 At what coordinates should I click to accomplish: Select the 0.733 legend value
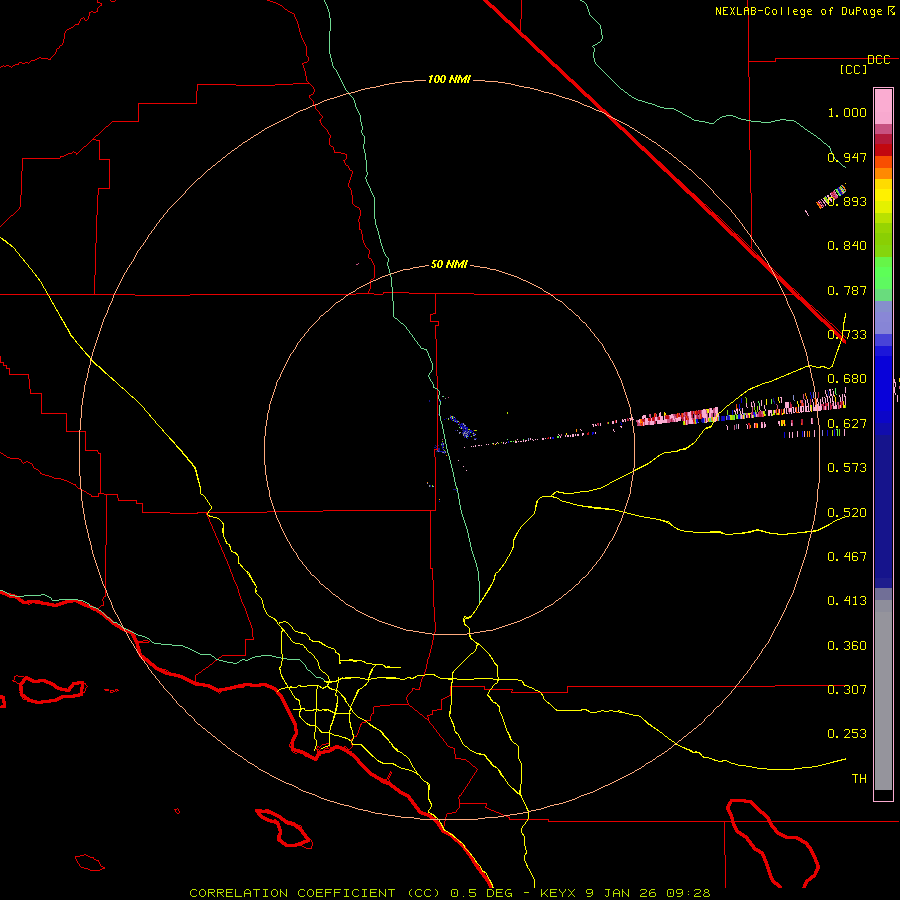(x=847, y=335)
